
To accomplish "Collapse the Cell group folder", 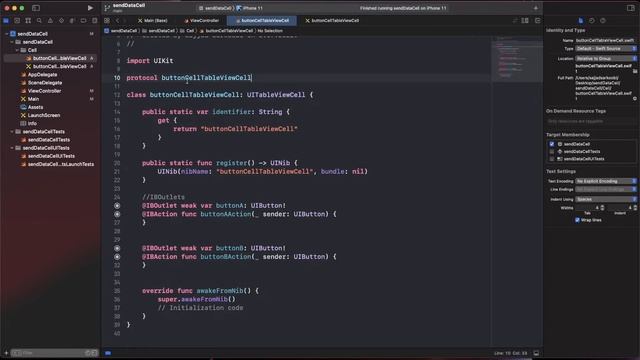I will coord(17,50).
